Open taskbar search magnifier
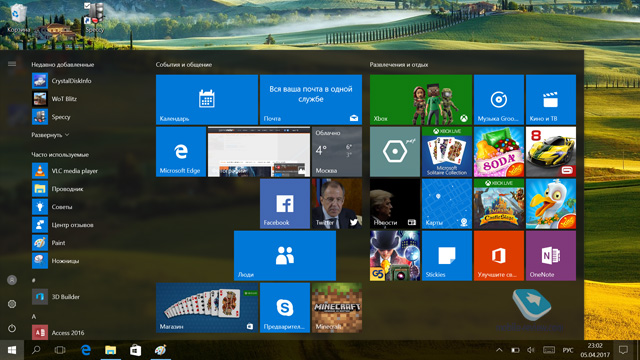The height and width of the screenshot is (360, 640). [x=36, y=350]
